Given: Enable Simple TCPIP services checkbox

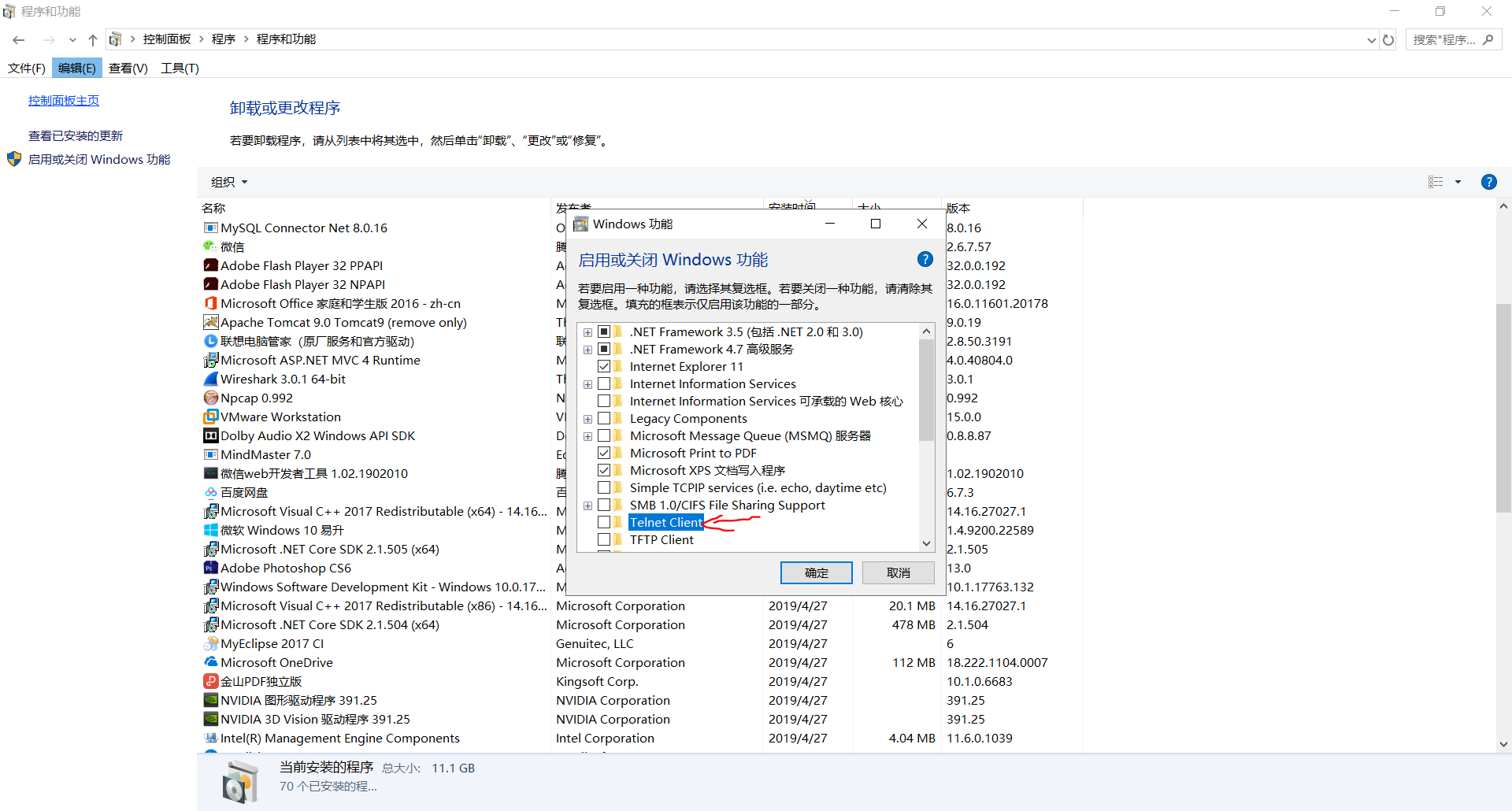Looking at the screenshot, I should click(x=604, y=488).
